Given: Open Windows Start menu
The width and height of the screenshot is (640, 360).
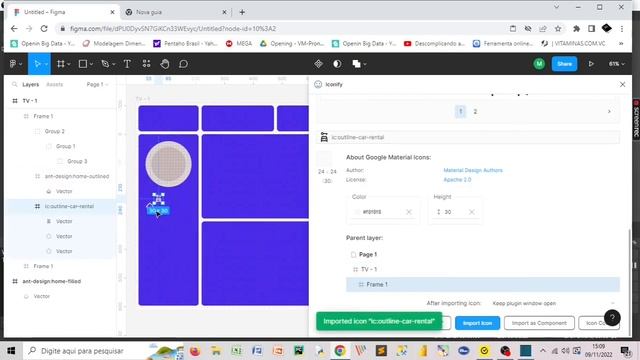Looking at the screenshot, I should [11, 351].
